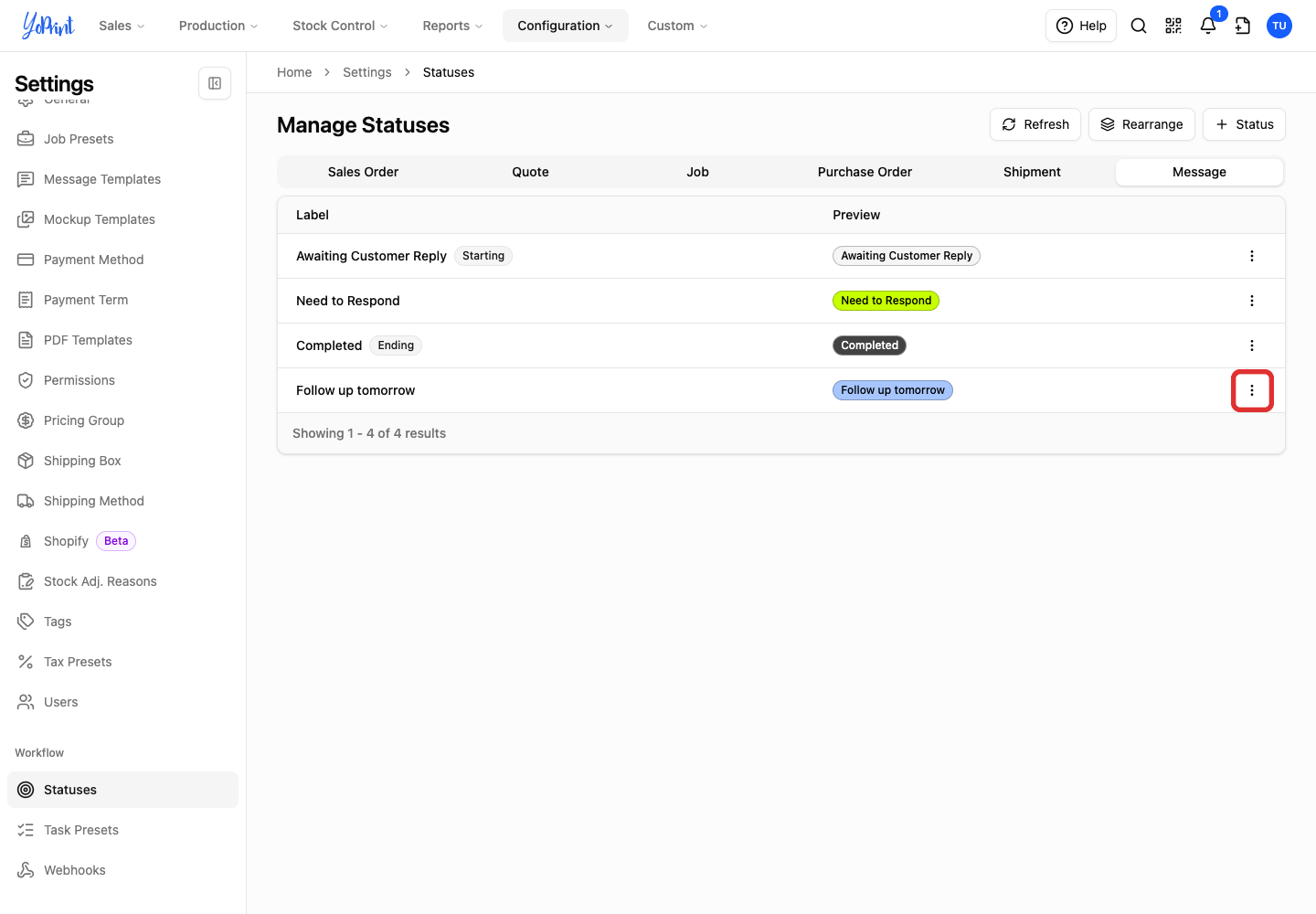Open Task Presets in Workflow
This screenshot has height=914, width=1316.
[122, 830]
